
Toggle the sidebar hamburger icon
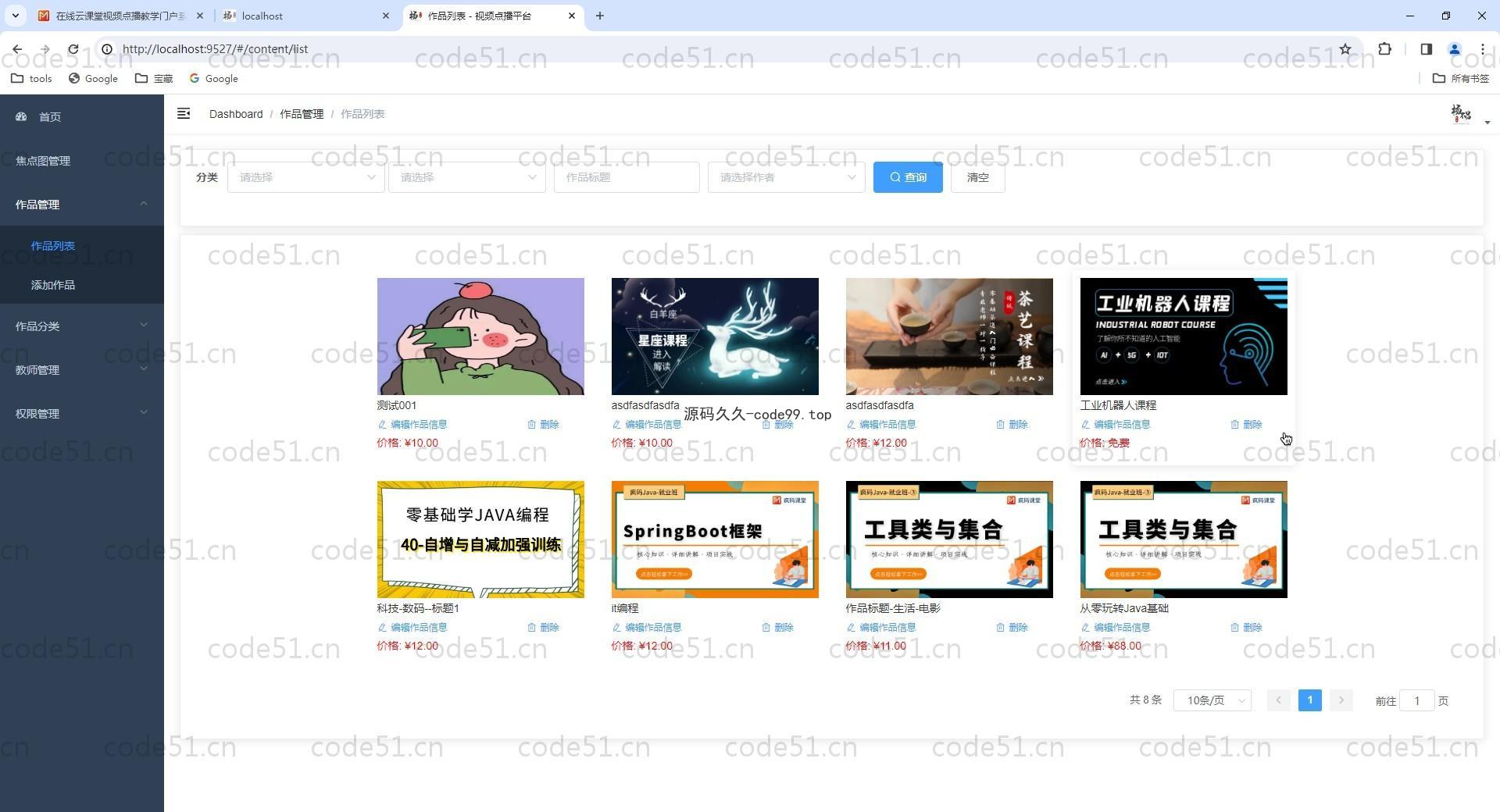pyautogui.click(x=184, y=114)
